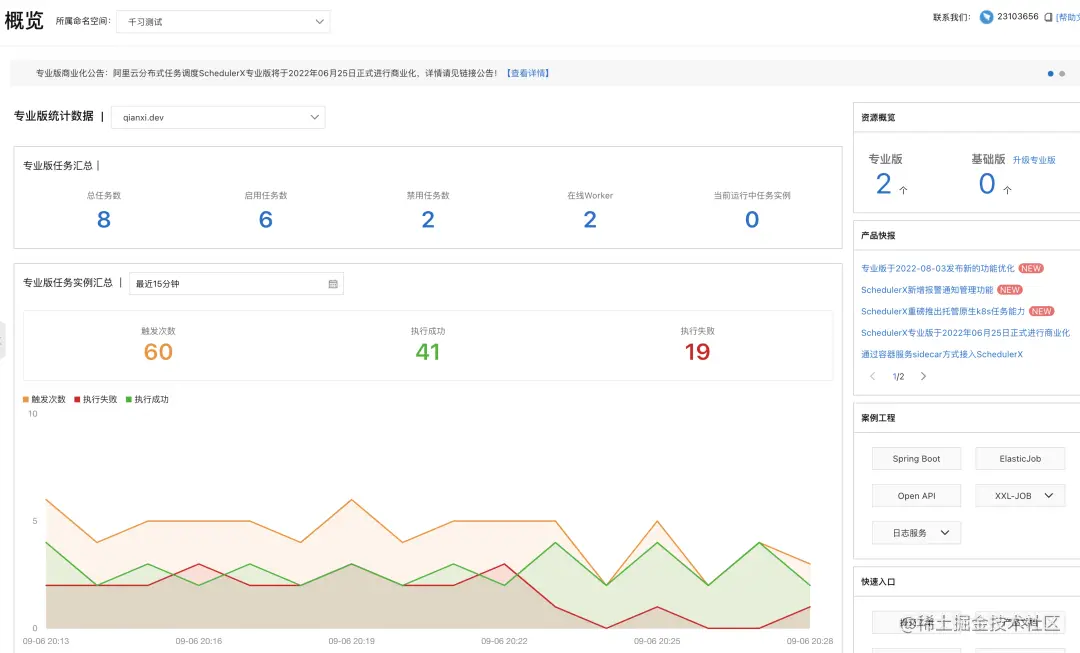
Task: Click the 基础版 resource count 0
Action: point(987,184)
